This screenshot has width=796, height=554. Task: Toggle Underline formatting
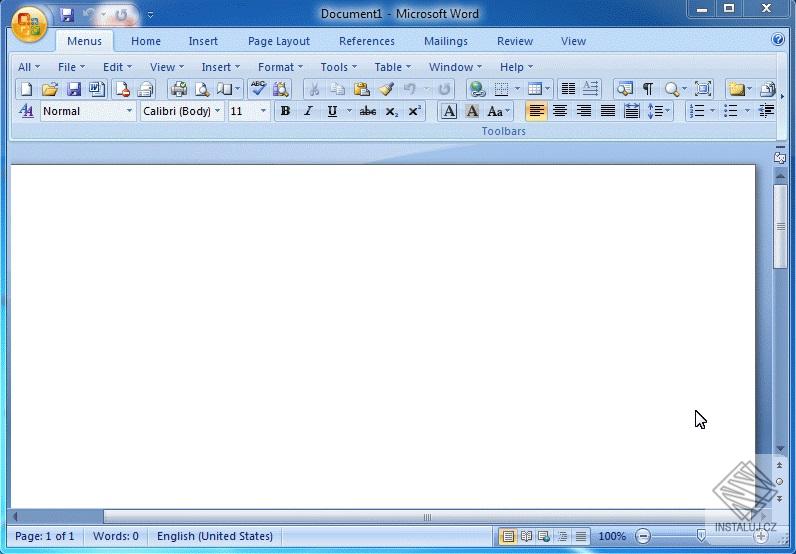coord(332,111)
